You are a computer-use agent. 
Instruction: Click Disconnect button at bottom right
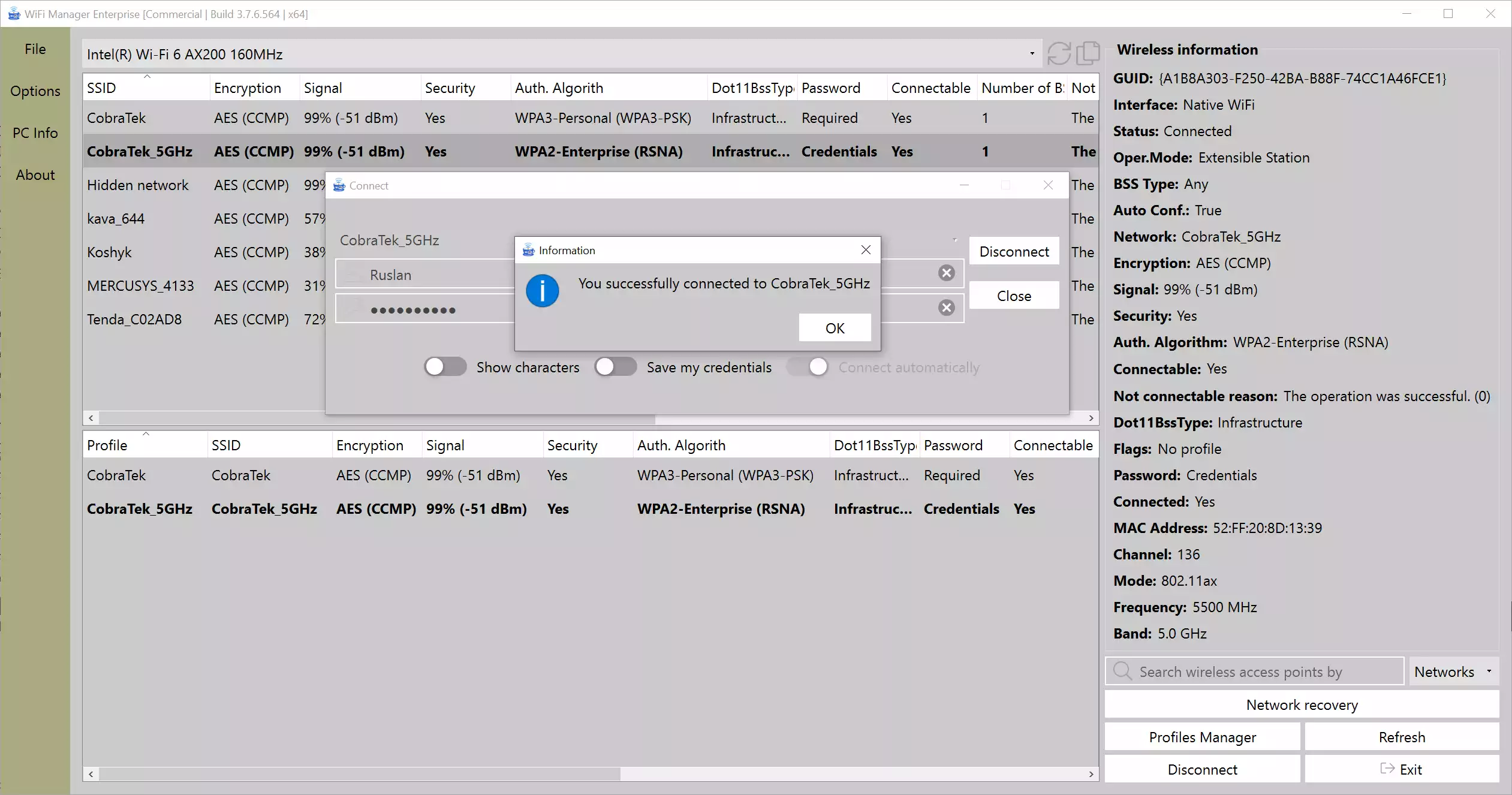(1202, 769)
